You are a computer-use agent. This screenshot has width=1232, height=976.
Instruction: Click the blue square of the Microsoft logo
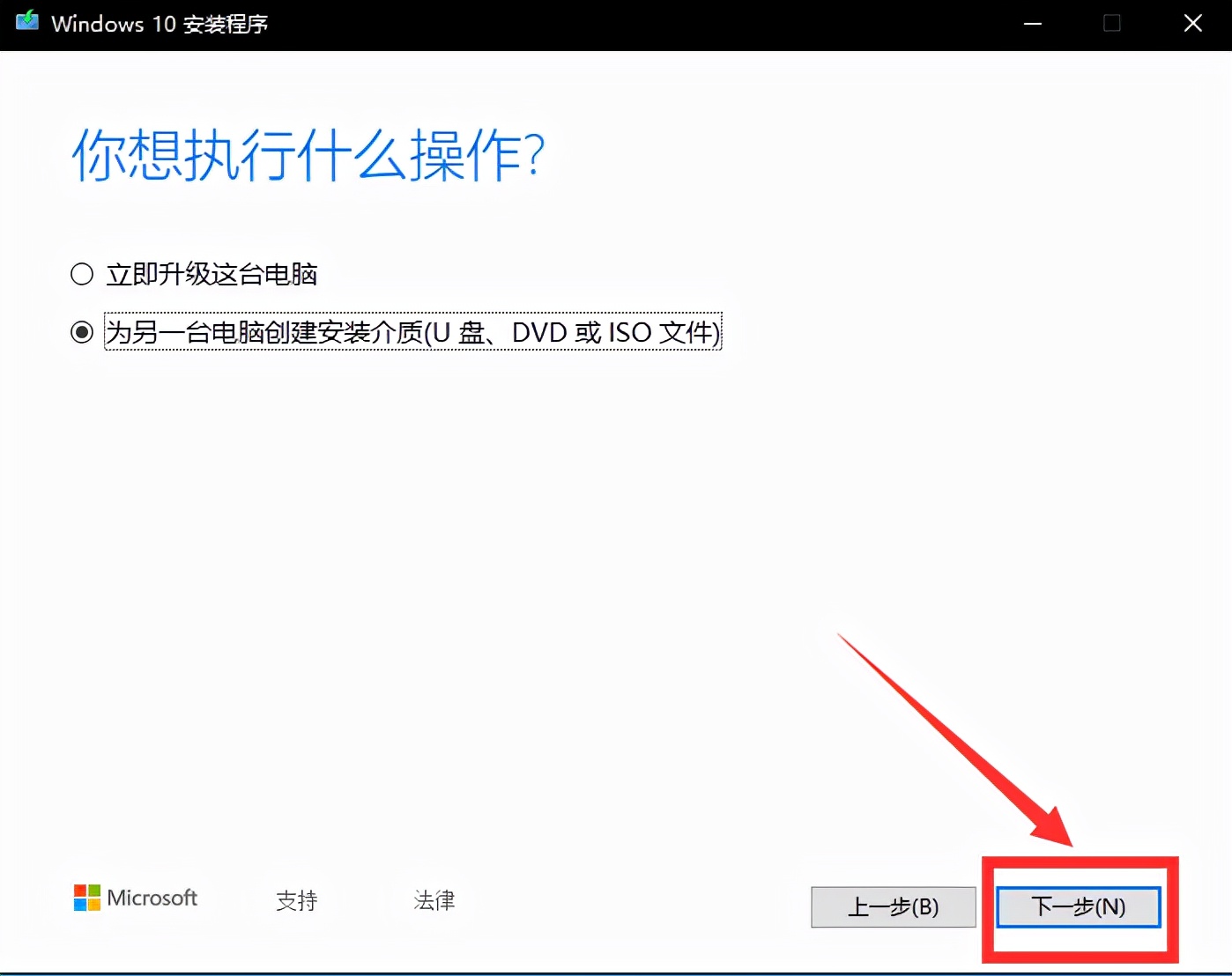pos(81,904)
